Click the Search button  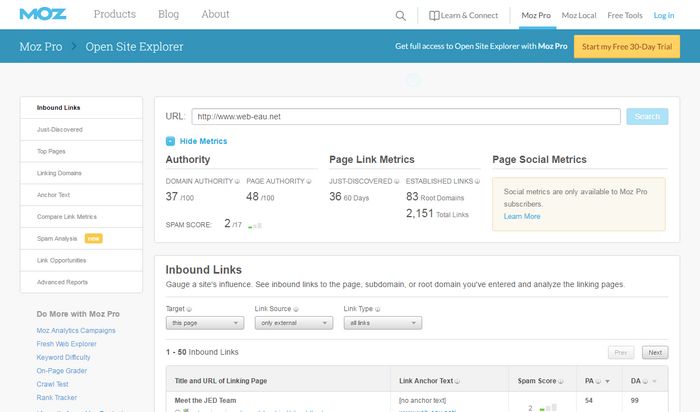(x=647, y=117)
